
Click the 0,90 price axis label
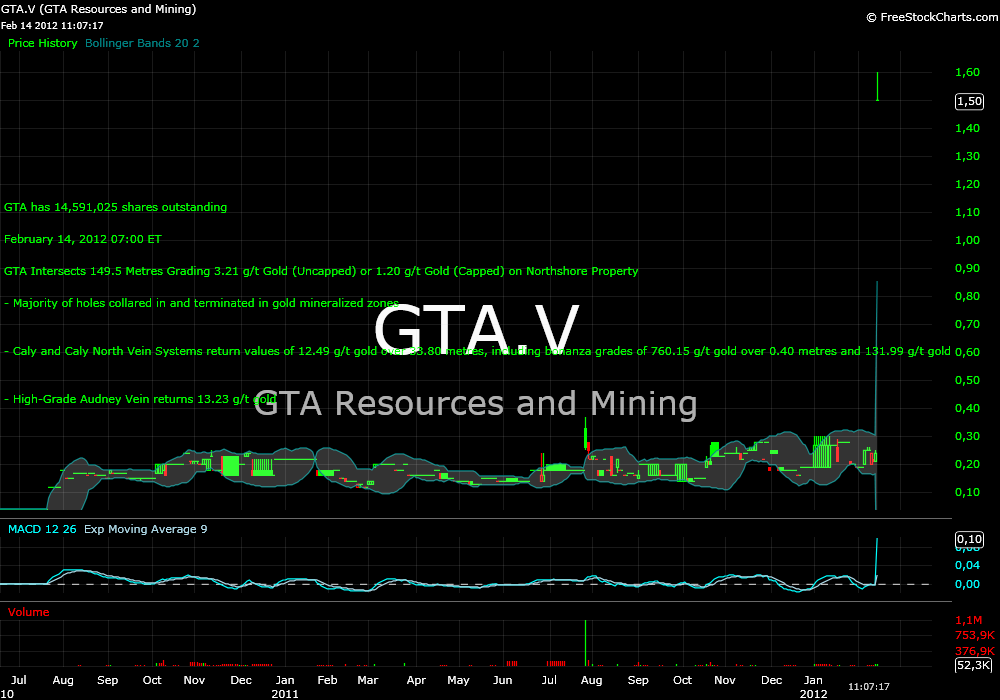(967, 268)
